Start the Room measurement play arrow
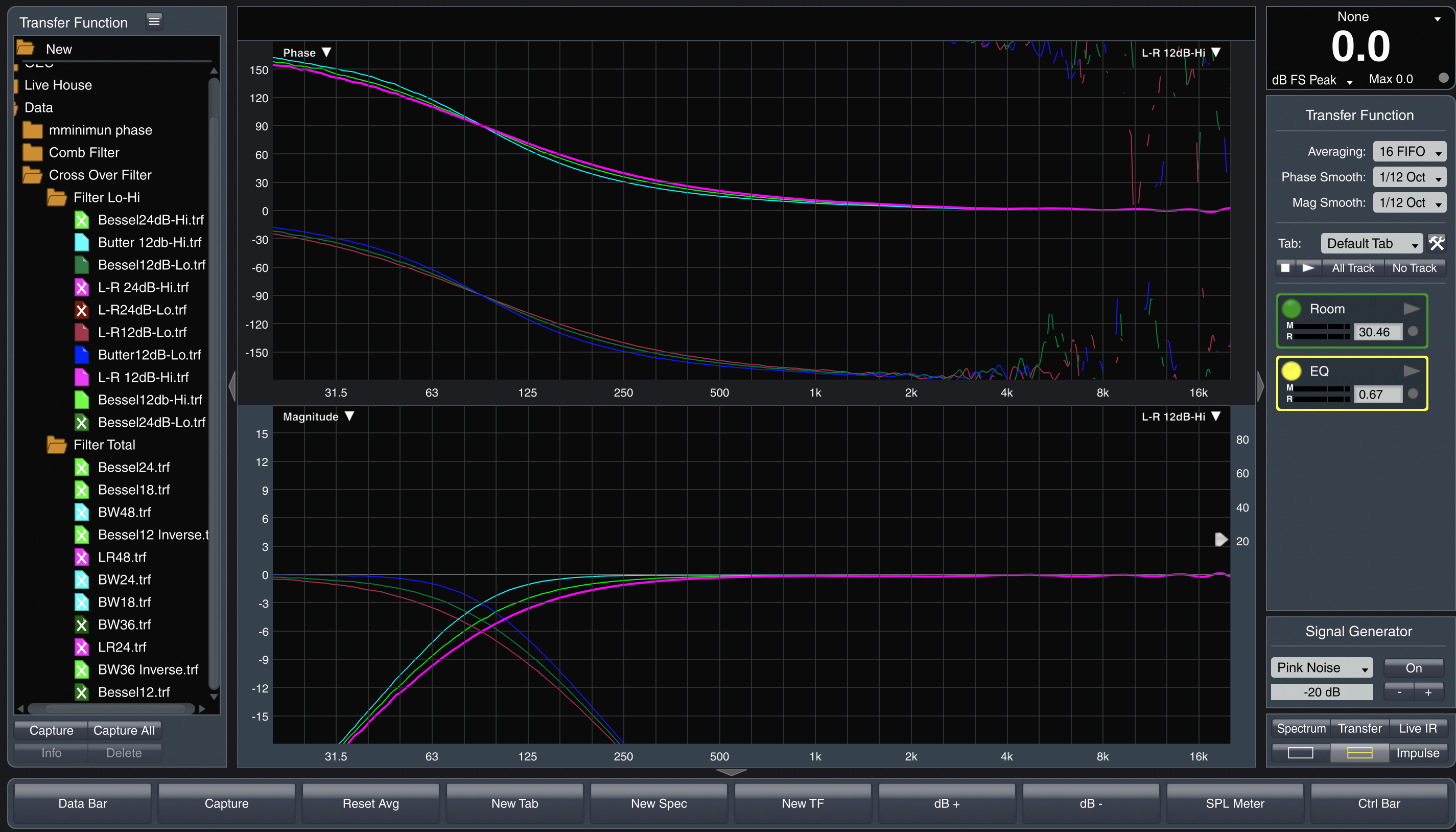The width and height of the screenshot is (1456, 832). point(1412,309)
